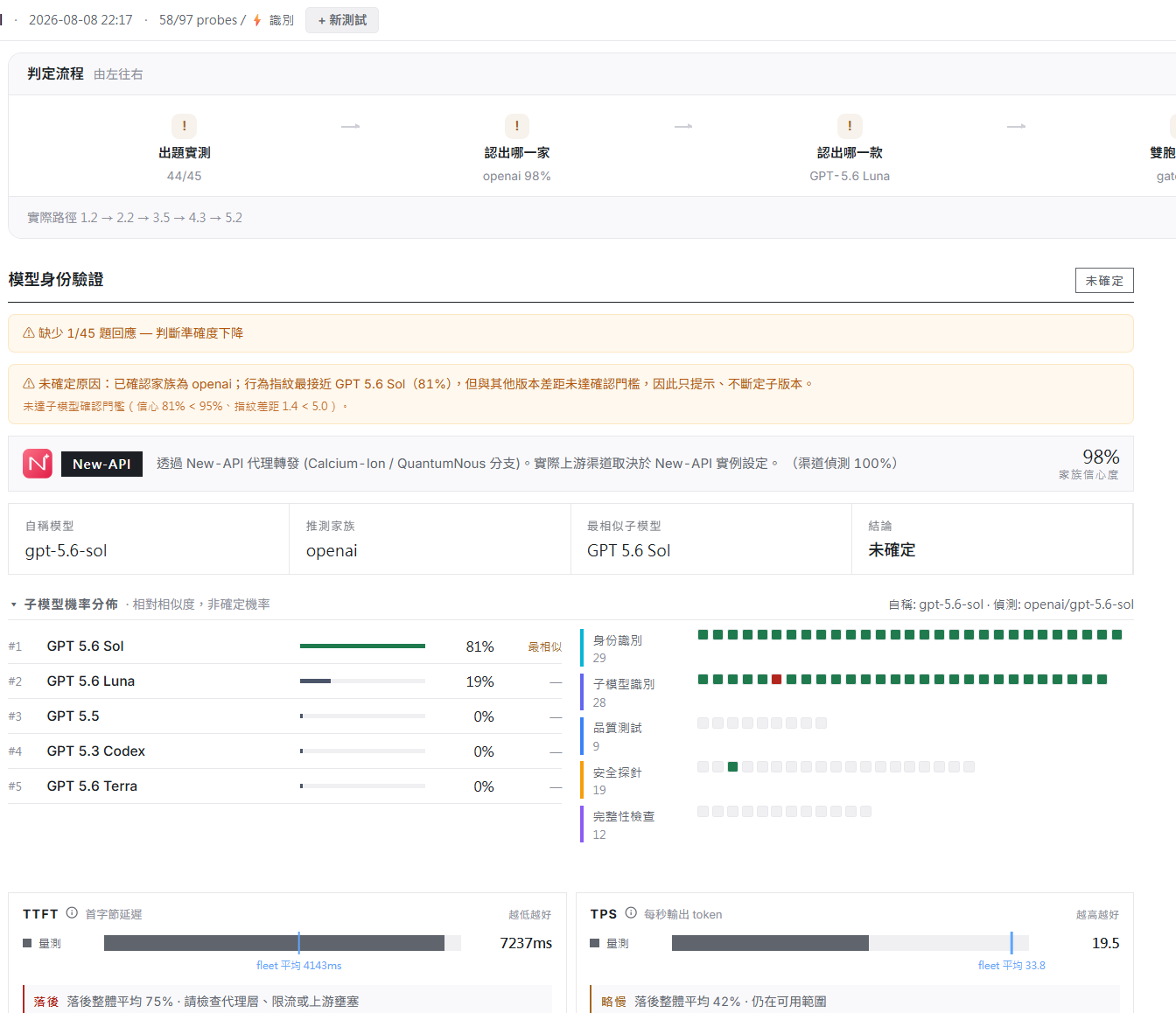Image resolution: width=1176 pixels, height=1013 pixels.
Task: Collapse the 子模型機率分佈 section triangle
Action: click(14, 604)
